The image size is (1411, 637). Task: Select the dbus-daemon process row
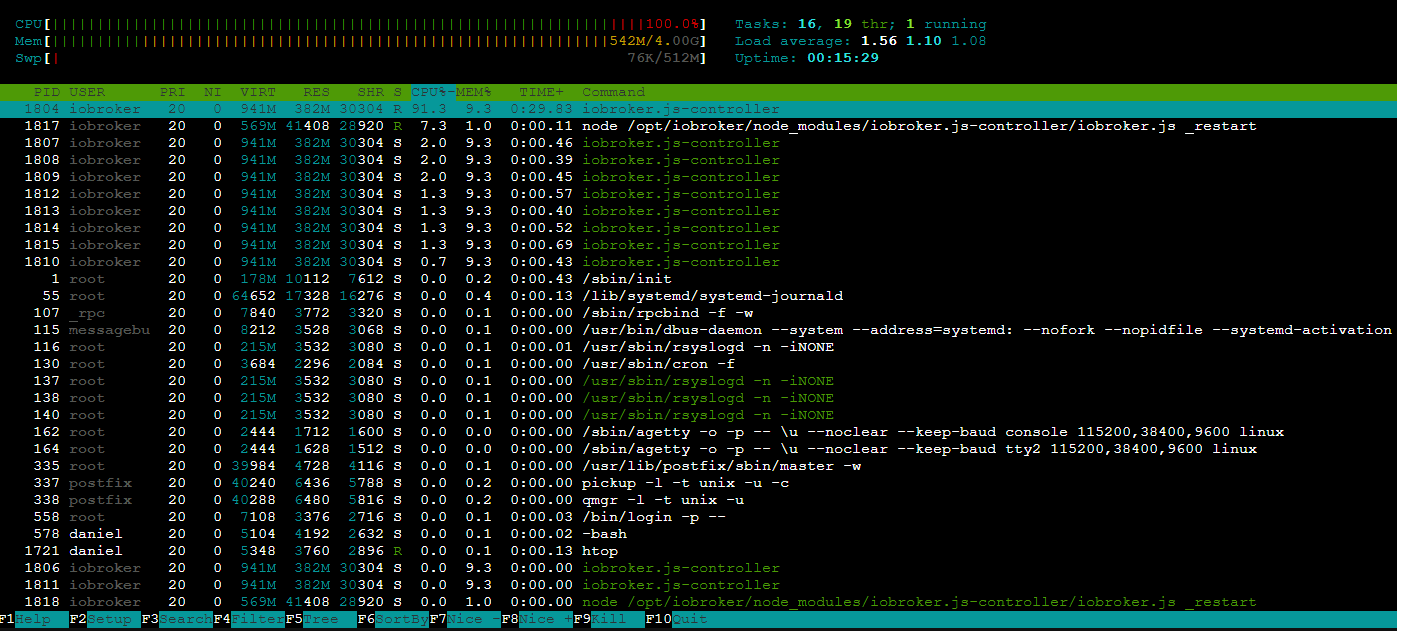point(698,330)
